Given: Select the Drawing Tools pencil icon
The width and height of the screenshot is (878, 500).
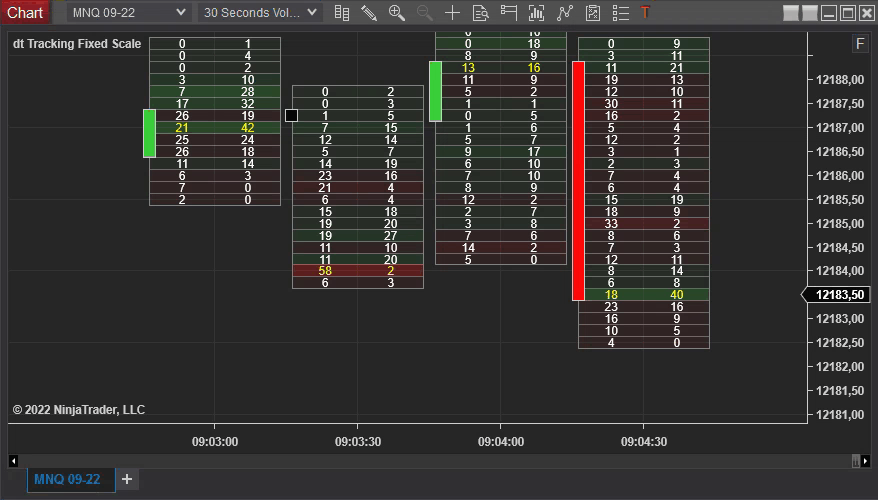Looking at the screenshot, I should (x=369, y=12).
